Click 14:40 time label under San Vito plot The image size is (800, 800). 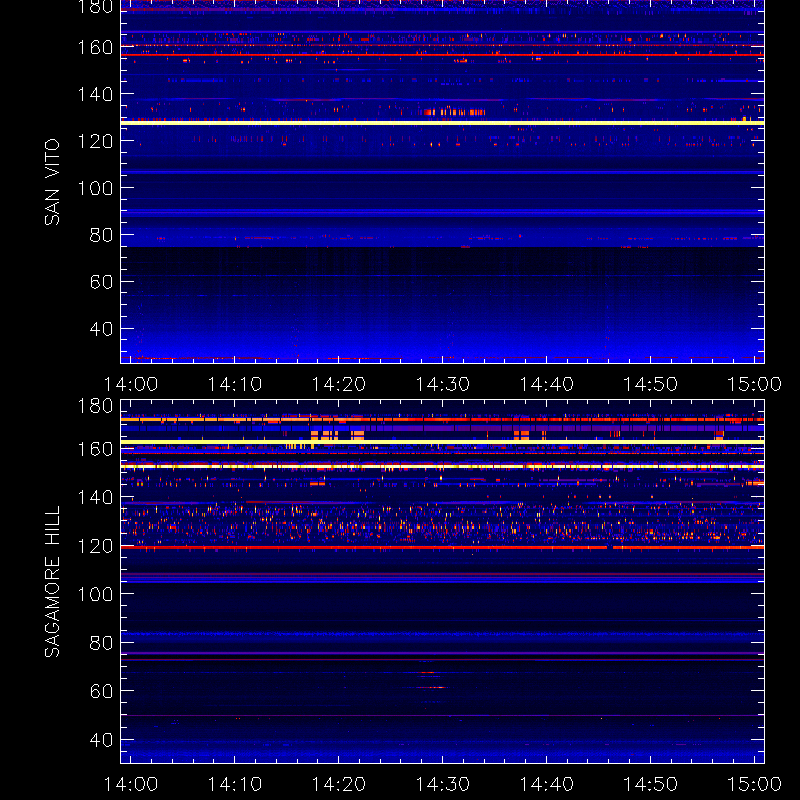546,384
